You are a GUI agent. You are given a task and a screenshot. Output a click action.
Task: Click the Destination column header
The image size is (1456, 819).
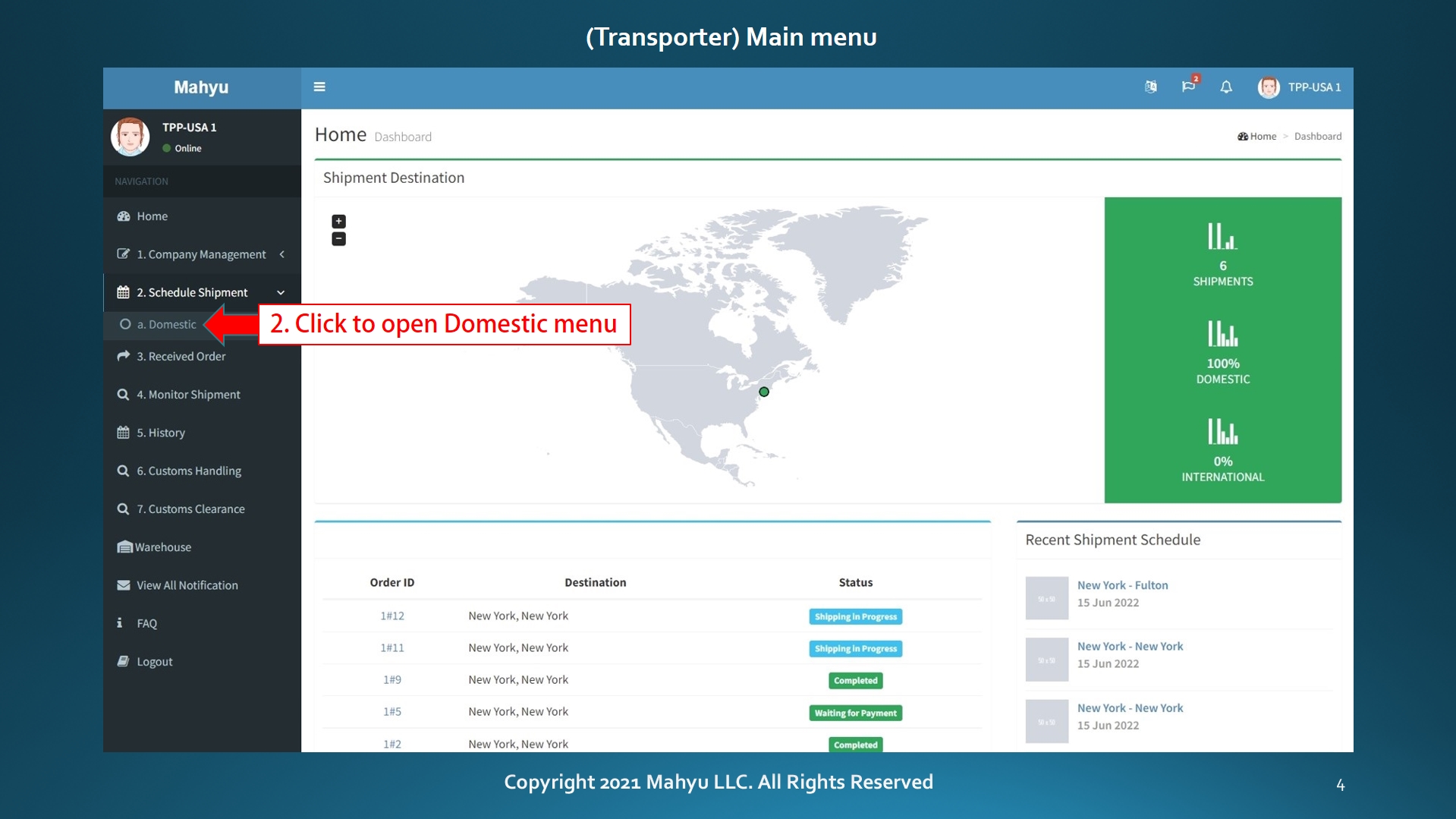[x=595, y=582]
